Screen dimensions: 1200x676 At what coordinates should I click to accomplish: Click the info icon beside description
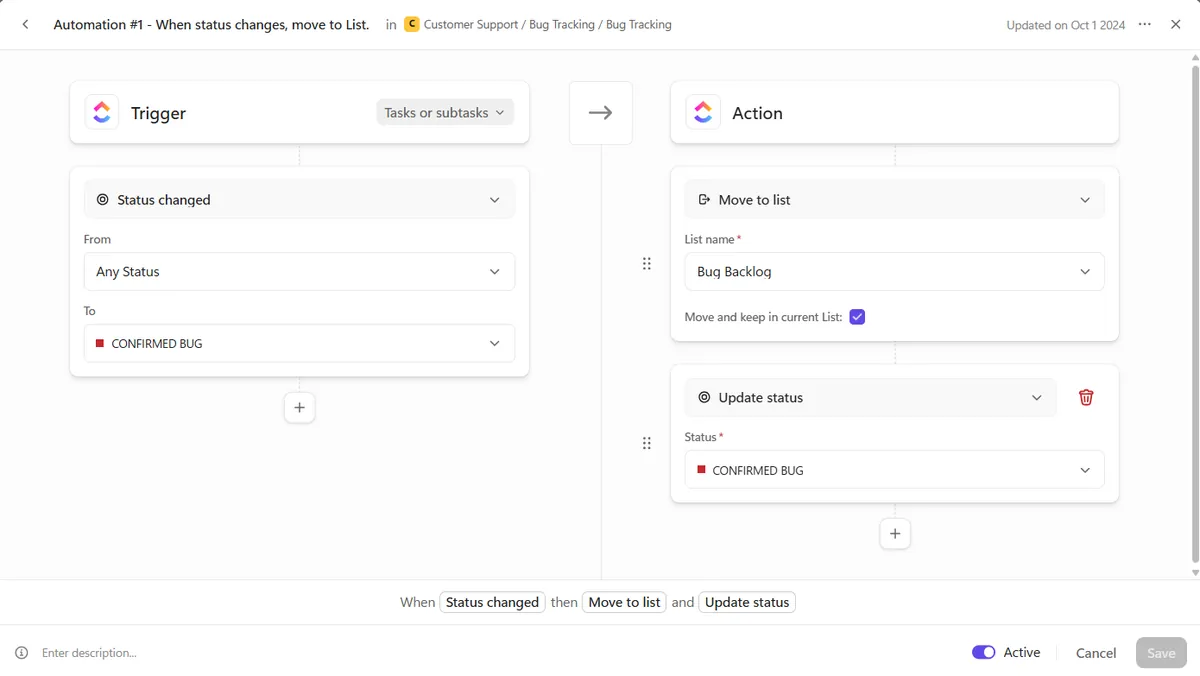(x=22, y=652)
